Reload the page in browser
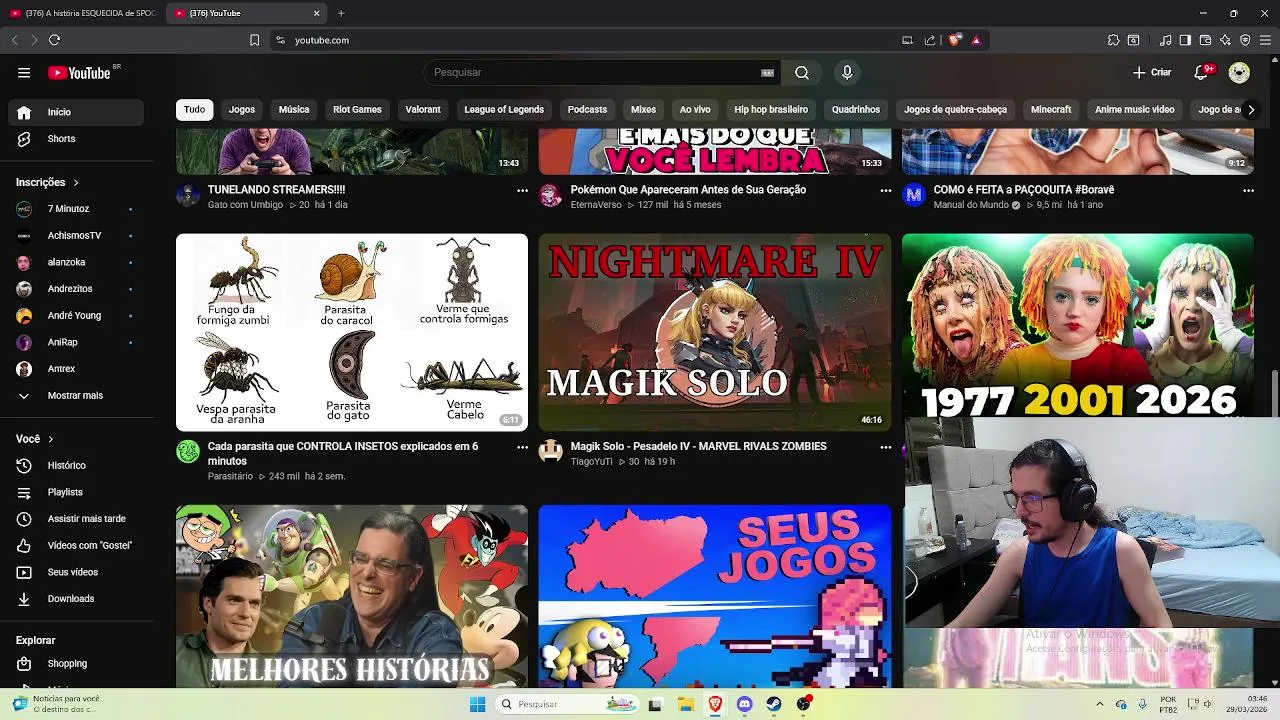Screen dimensions: 1280x720 coord(54,40)
